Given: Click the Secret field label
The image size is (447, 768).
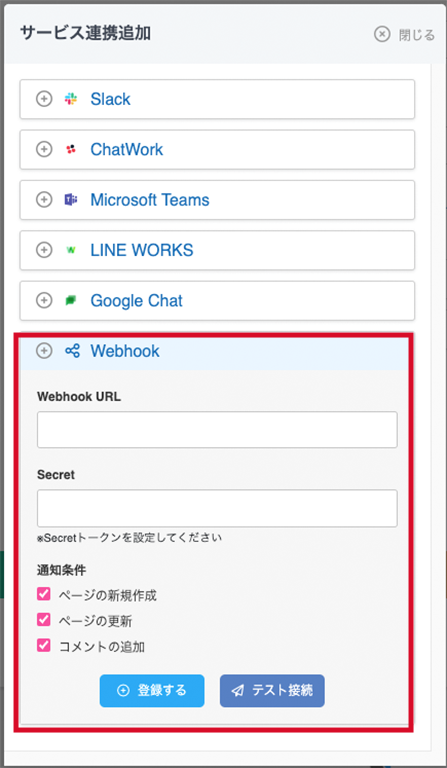Looking at the screenshot, I should 56,475.
